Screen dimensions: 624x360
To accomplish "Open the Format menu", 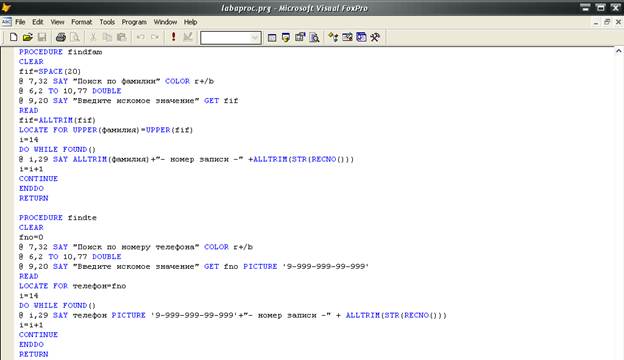I will tap(82, 22).
